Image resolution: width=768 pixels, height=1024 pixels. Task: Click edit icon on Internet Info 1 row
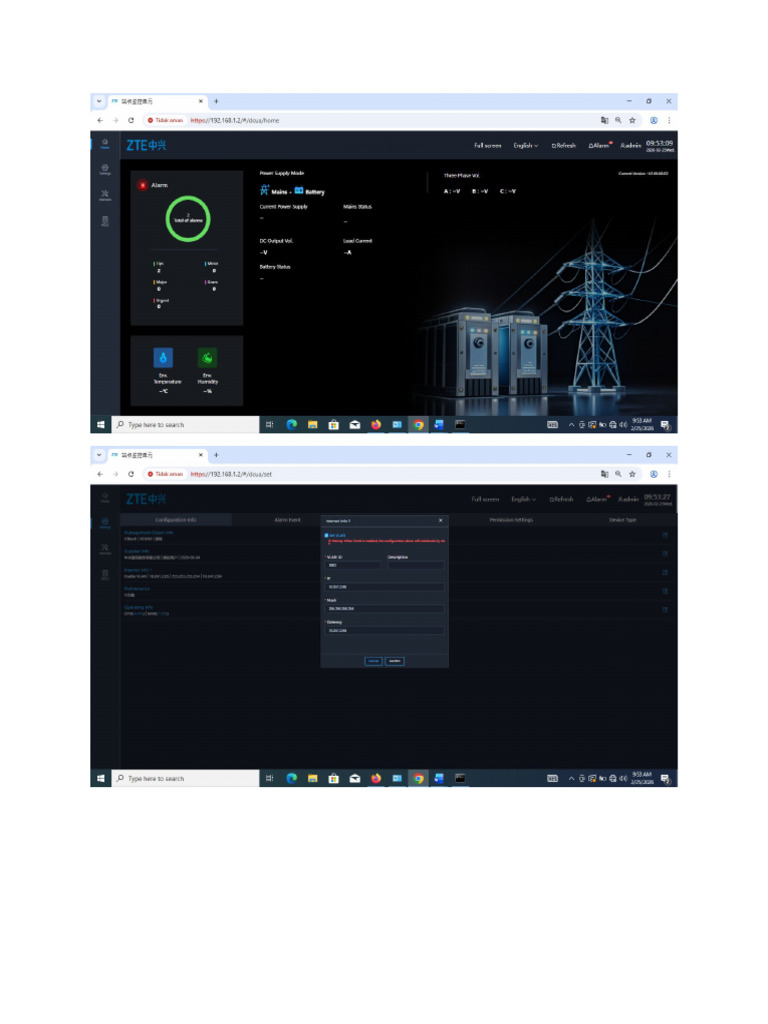pyautogui.click(x=665, y=573)
